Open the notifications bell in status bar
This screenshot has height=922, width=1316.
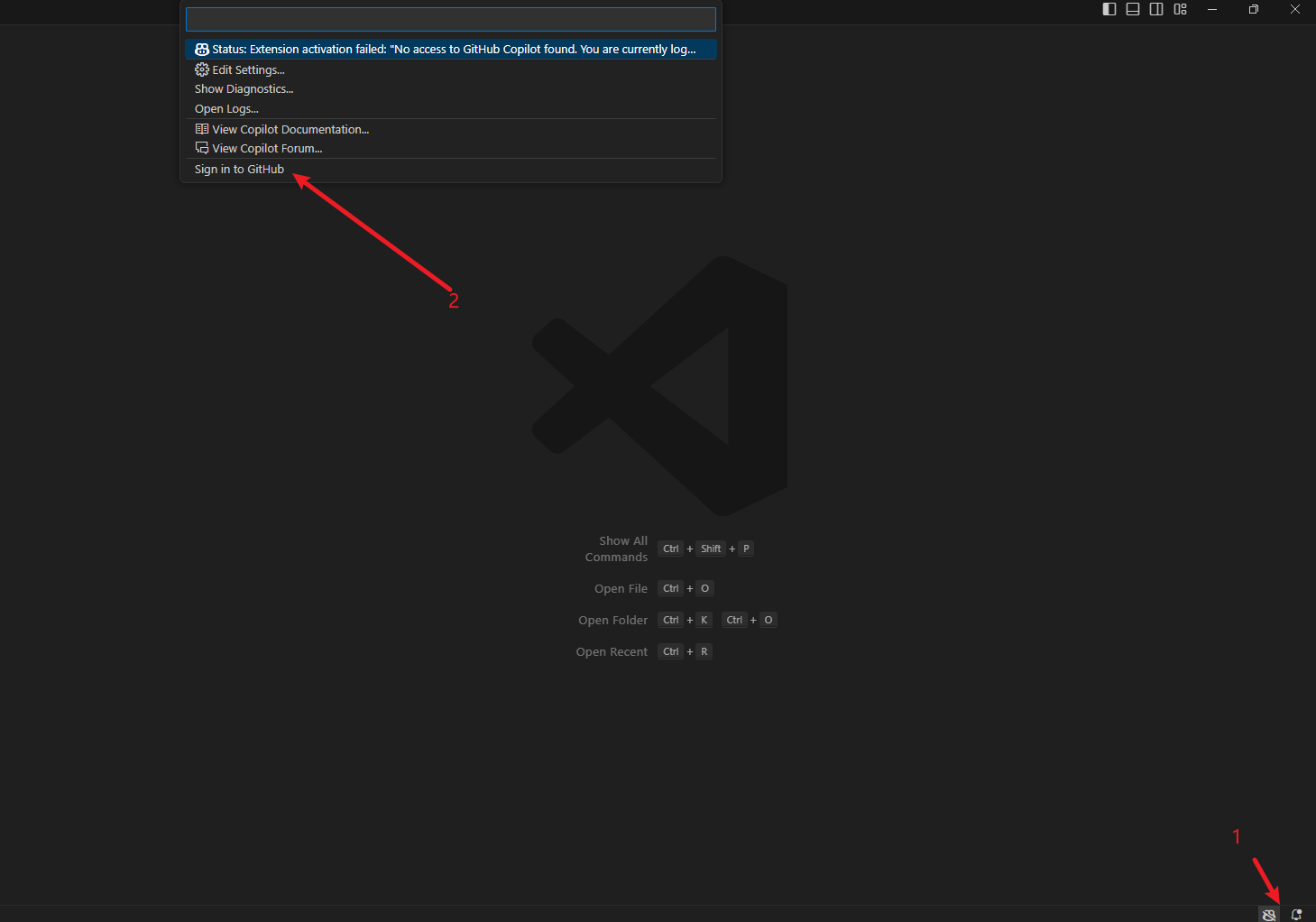click(x=1296, y=914)
